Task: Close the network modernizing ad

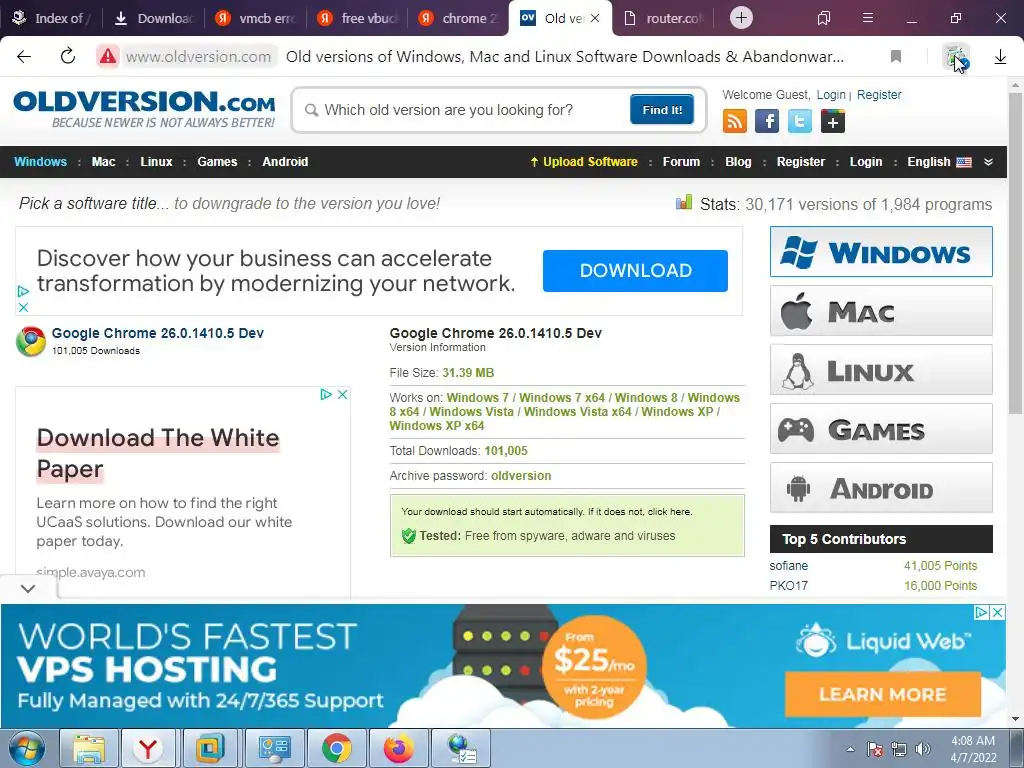Action: click(x=23, y=307)
